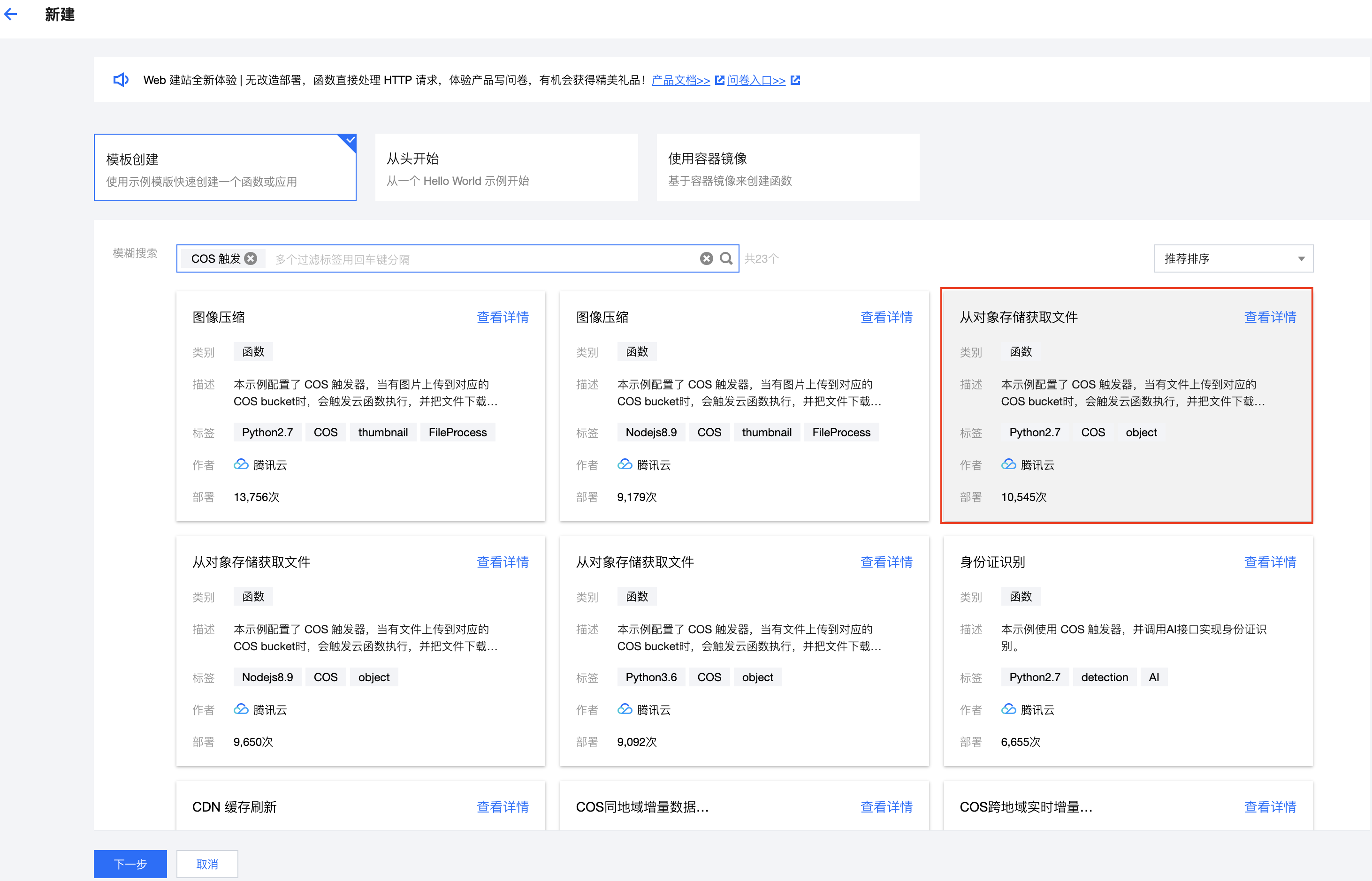
Task: View details of COS同地域增量数据 template
Action: [x=887, y=806]
